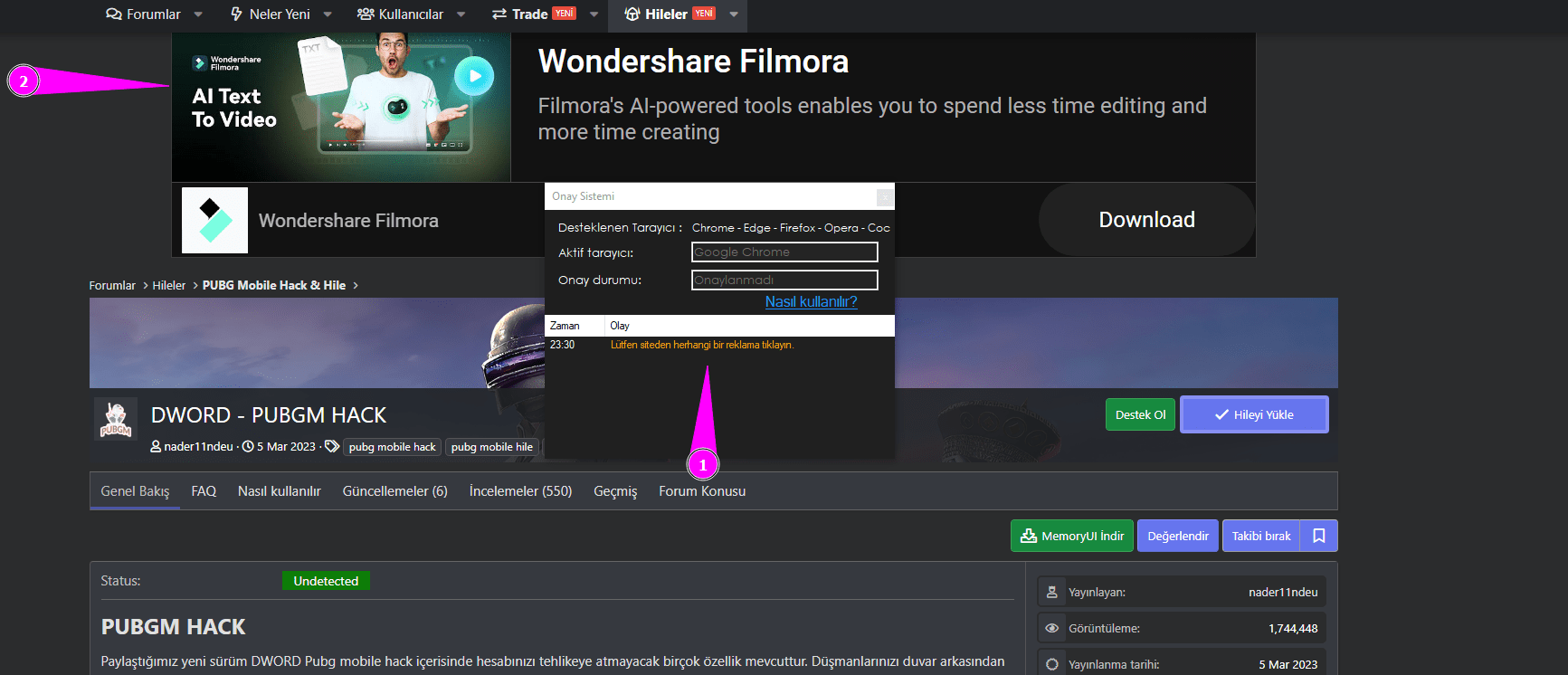The height and width of the screenshot is (675, 1568).
Task: Click the MemoryUI İndir download button
Action: coord(1072,536)
